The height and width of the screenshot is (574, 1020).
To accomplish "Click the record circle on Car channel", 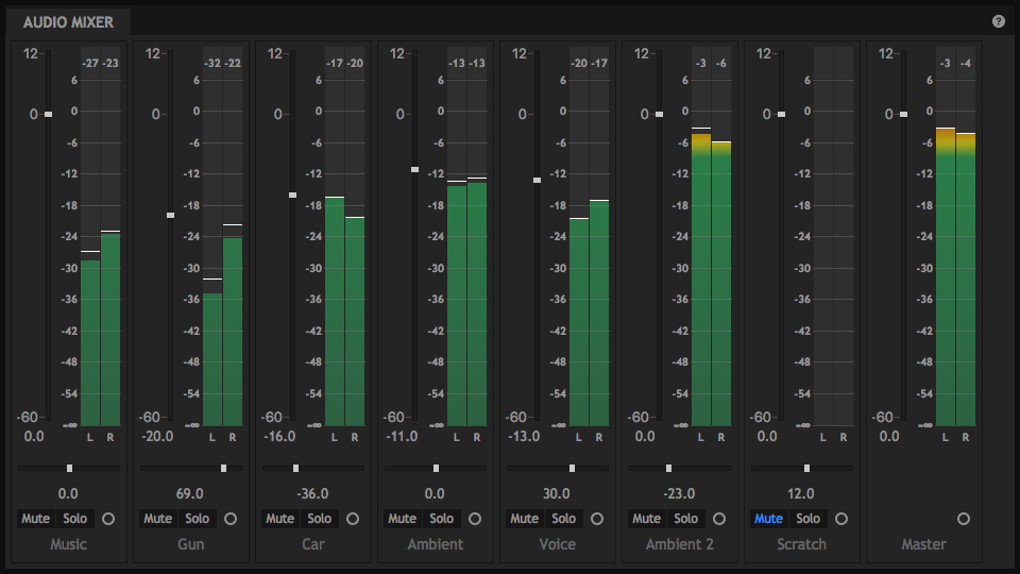I will click(353, 519).
